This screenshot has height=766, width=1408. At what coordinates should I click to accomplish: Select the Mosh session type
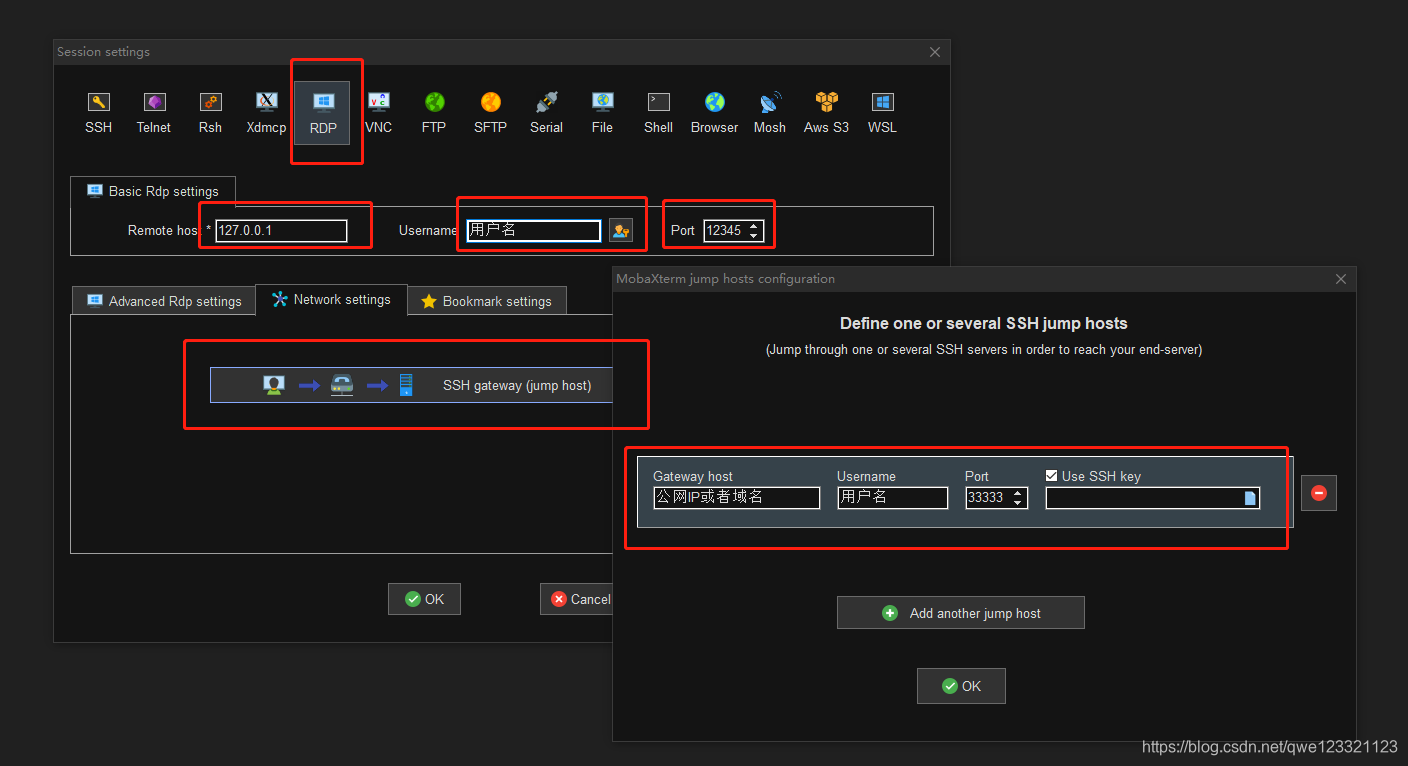[770, 113]
